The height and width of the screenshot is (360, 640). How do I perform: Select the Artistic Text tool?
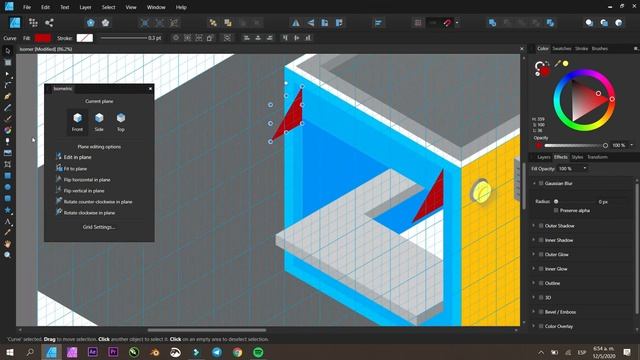tap(7, 221)
